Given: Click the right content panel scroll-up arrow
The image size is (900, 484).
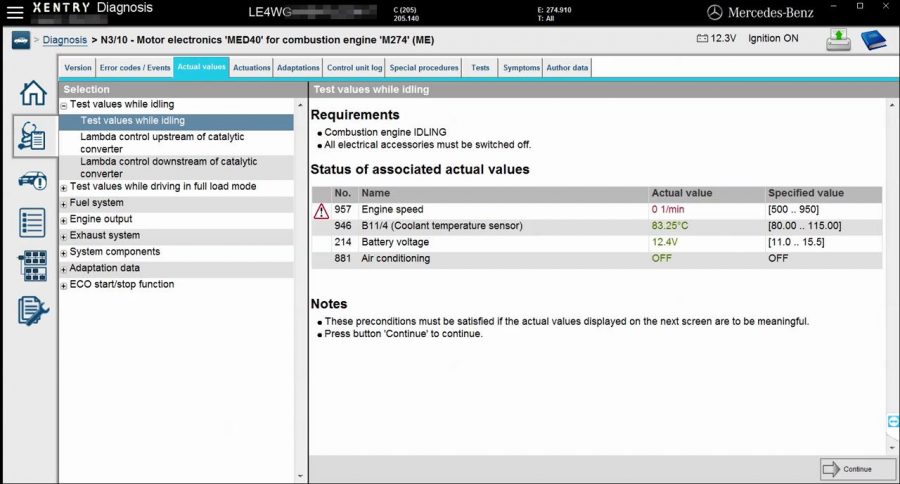Looking at the screenshot, I should click(x=891, y=105).
